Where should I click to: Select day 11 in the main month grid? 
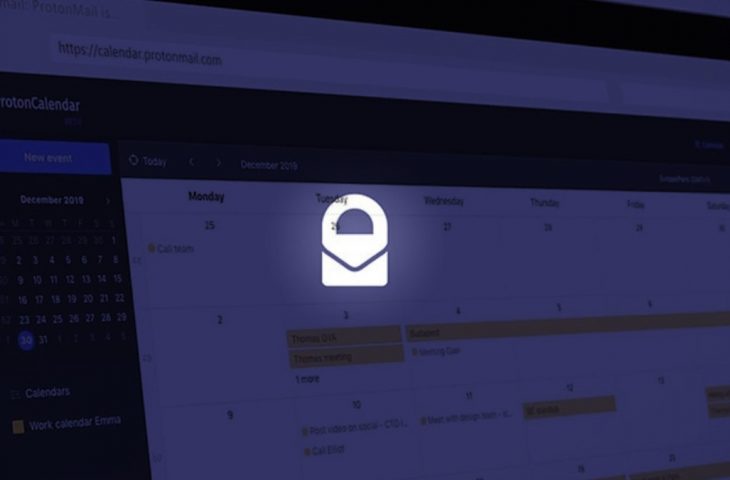(x=469, y=395)
